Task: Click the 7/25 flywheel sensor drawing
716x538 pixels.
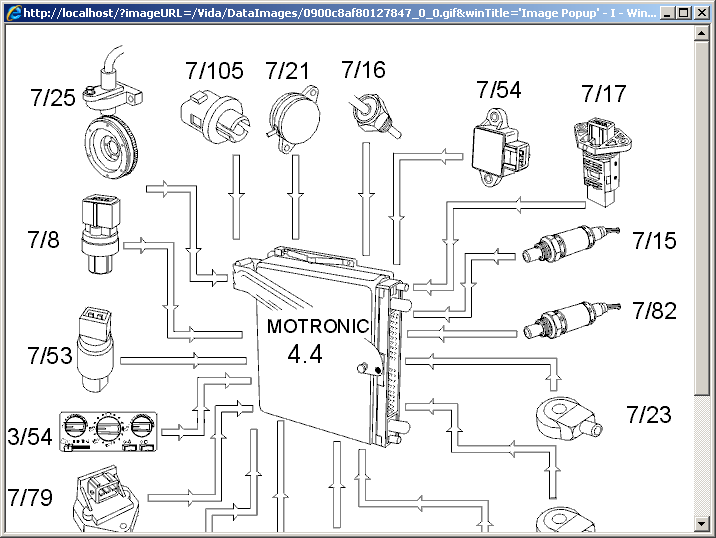Action: pos(113,114)
